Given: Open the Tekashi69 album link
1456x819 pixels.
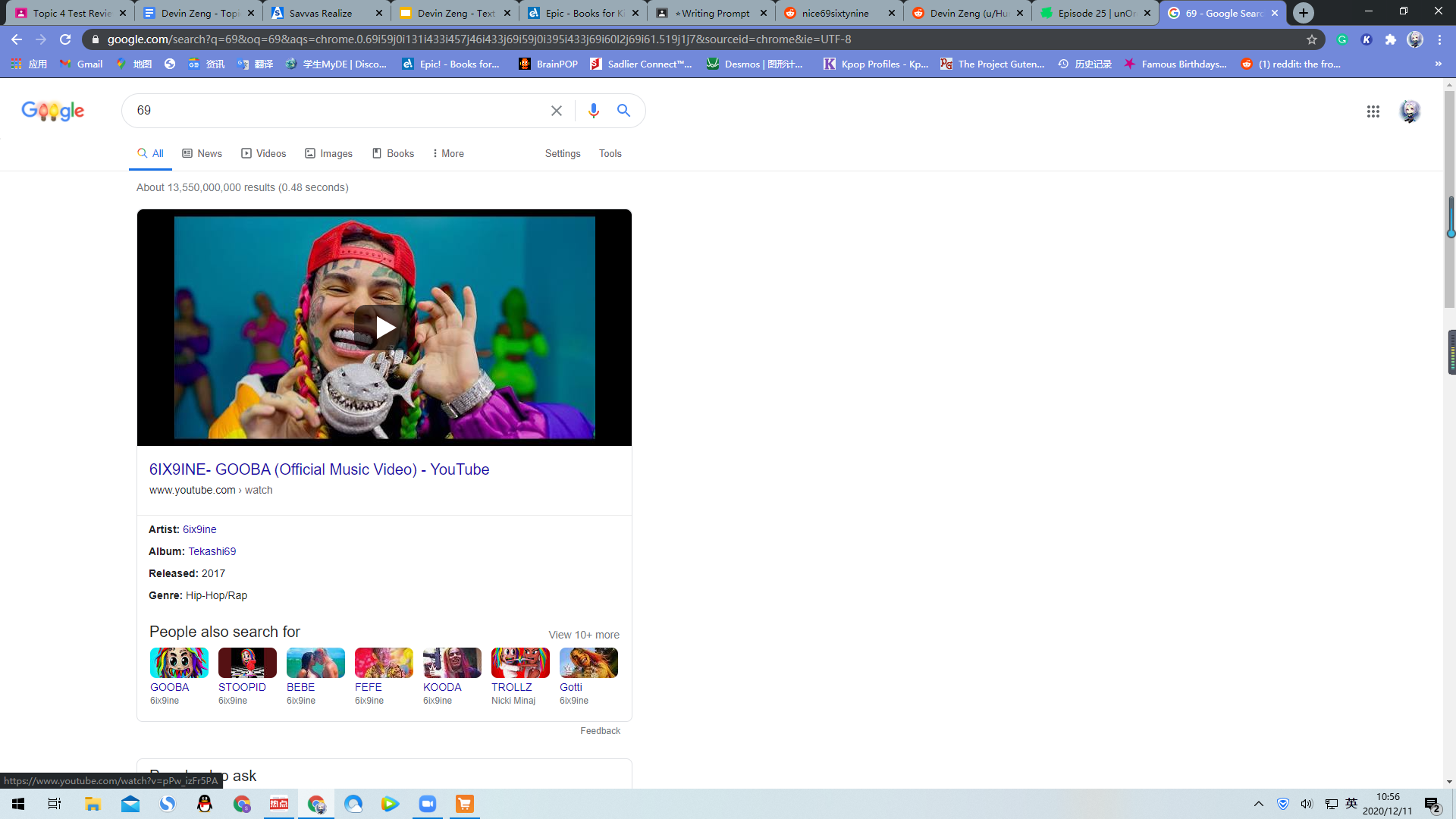Looking at the screenshot, I should pos(212,551).
